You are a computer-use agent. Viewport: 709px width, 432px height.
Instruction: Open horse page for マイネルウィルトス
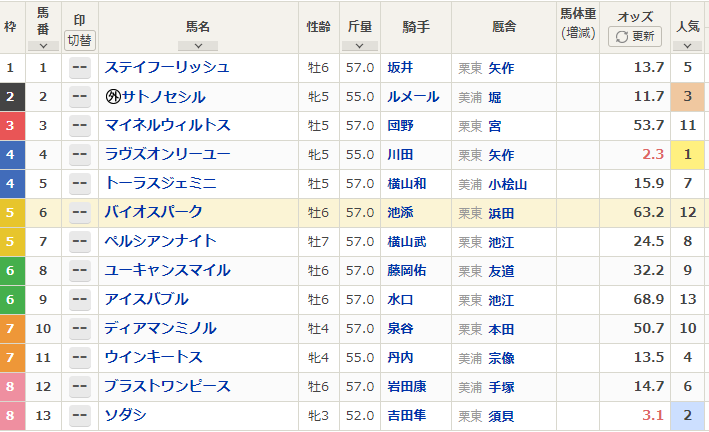pos(167,125)
